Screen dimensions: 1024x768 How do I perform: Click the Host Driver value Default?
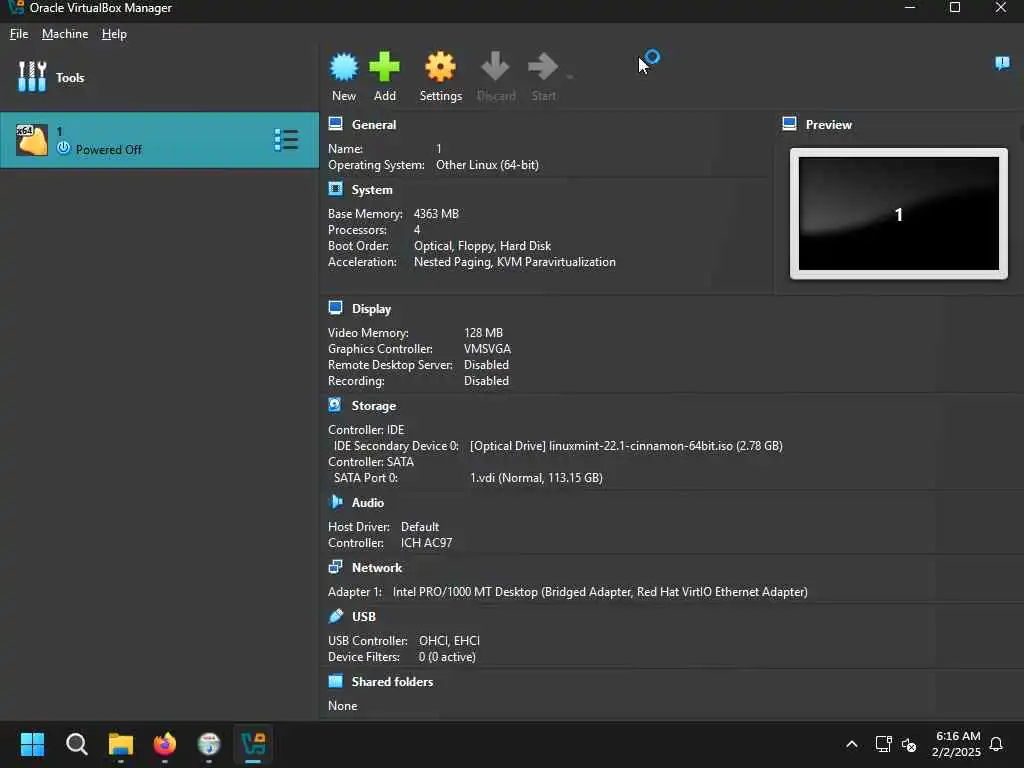[419, 527]
